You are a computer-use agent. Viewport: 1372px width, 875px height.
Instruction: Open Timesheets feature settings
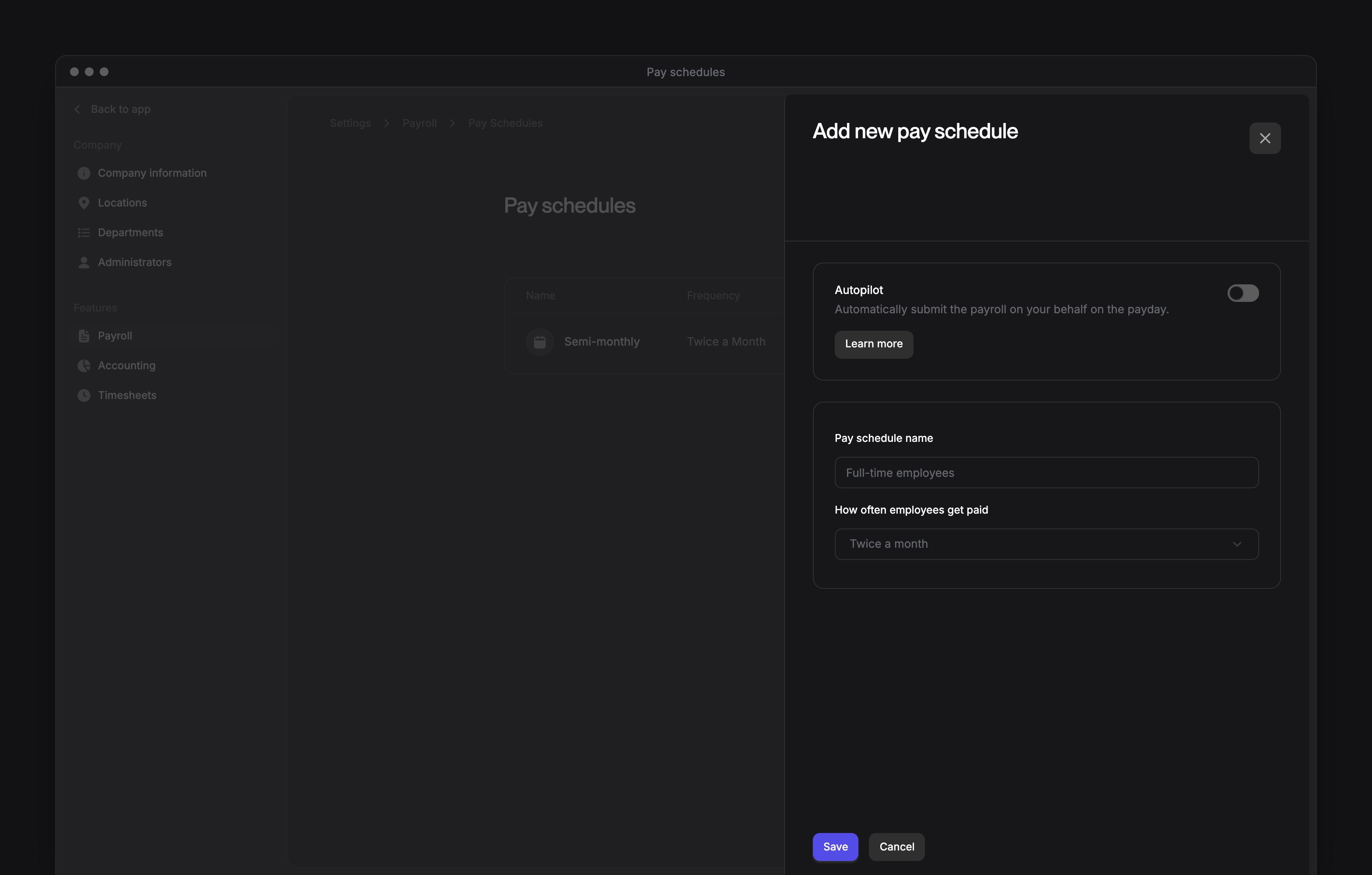point(127,395)
